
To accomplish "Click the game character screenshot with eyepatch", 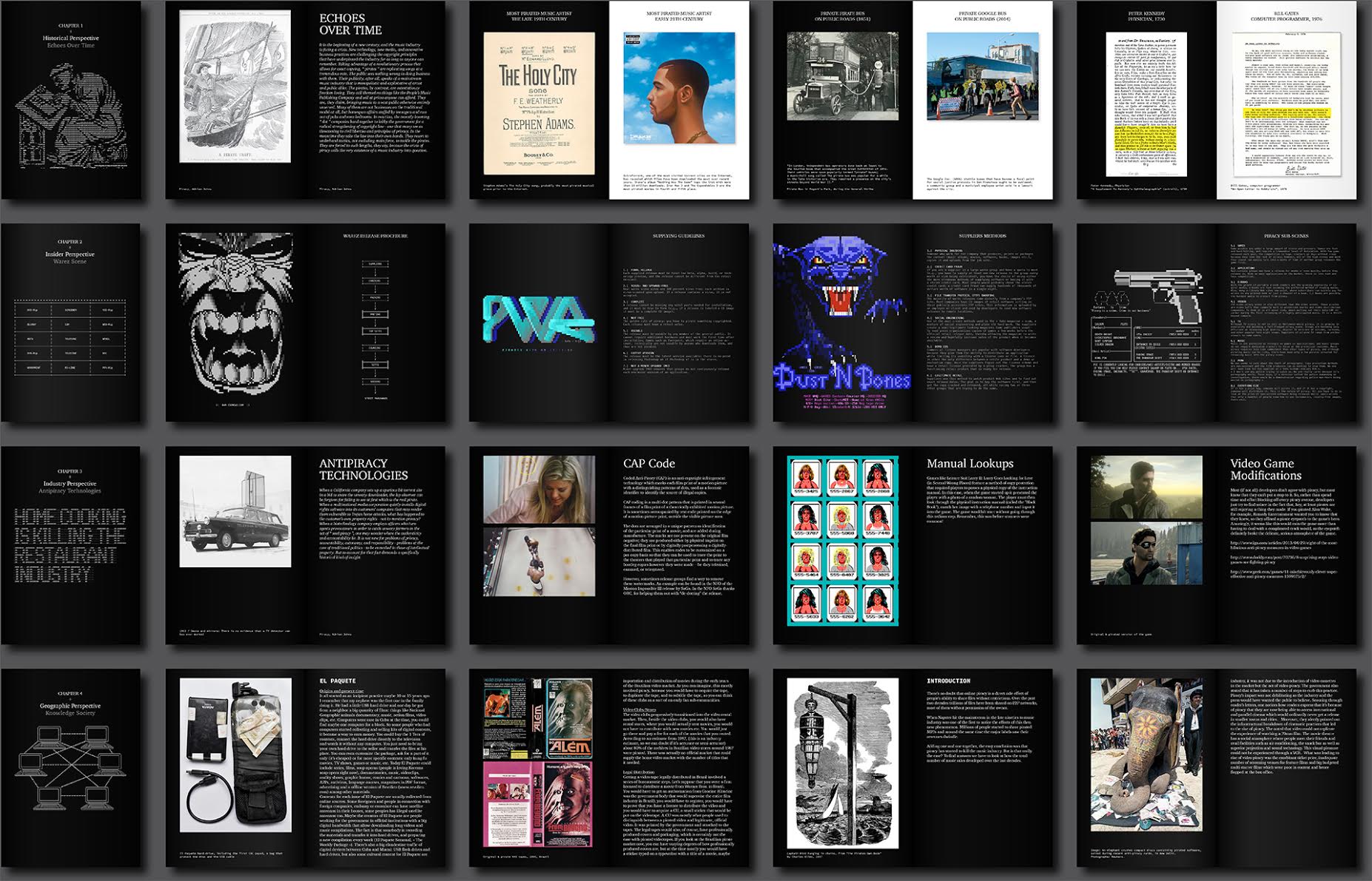I will click(1146, 554).
